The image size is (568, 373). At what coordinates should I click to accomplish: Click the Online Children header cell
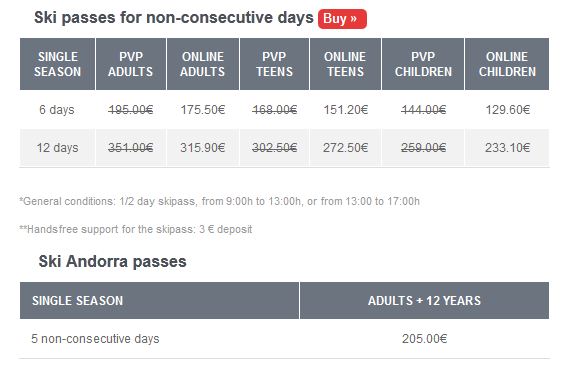pyautogui.click(x=507, y=64)
